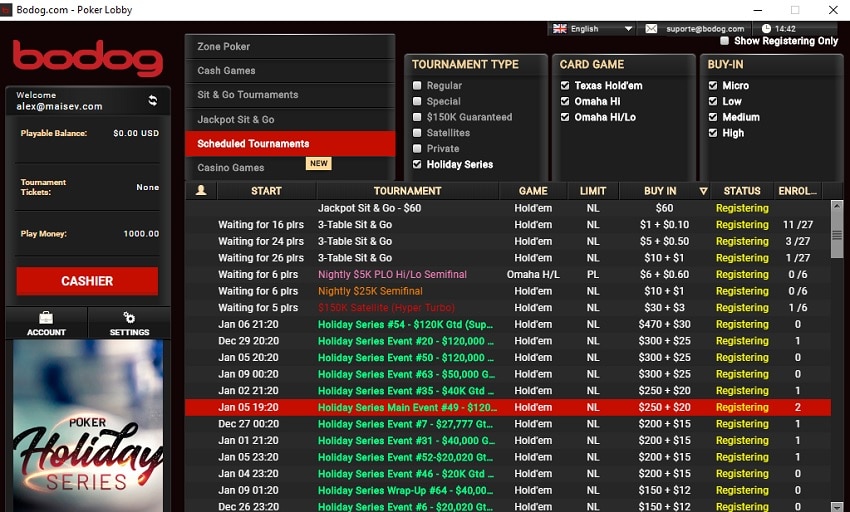
Task: Open the English language dropdown
Action: tap(593, 29)
